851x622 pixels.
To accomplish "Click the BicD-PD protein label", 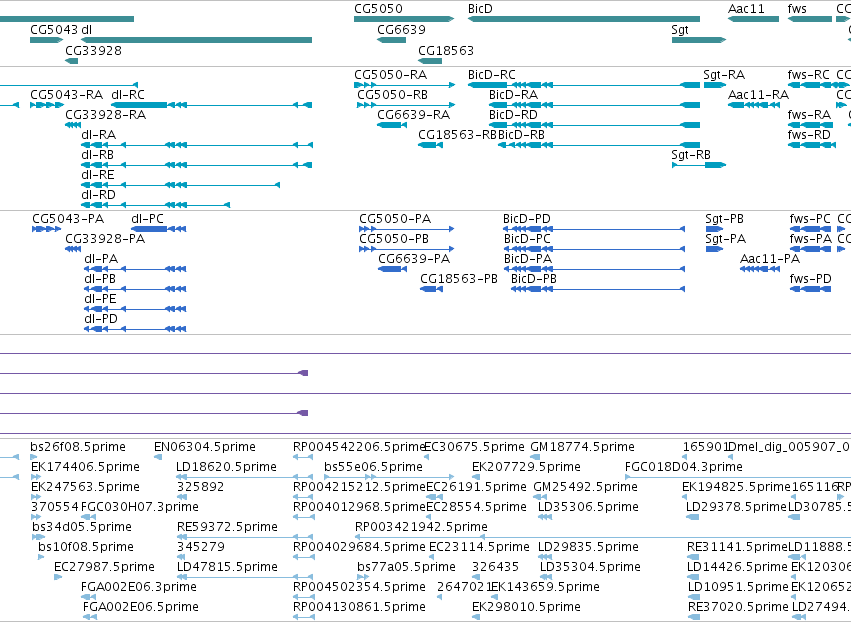I will (x=526, y=219).
